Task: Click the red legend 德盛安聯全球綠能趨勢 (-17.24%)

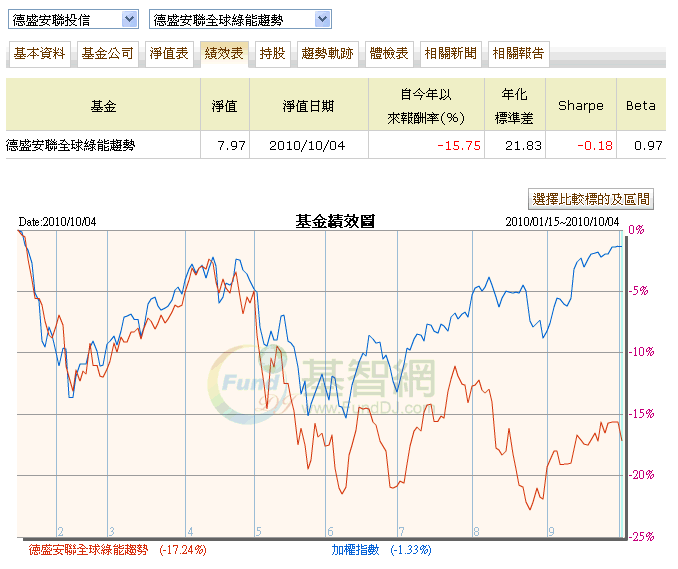Action: click(x=117, y=550)
